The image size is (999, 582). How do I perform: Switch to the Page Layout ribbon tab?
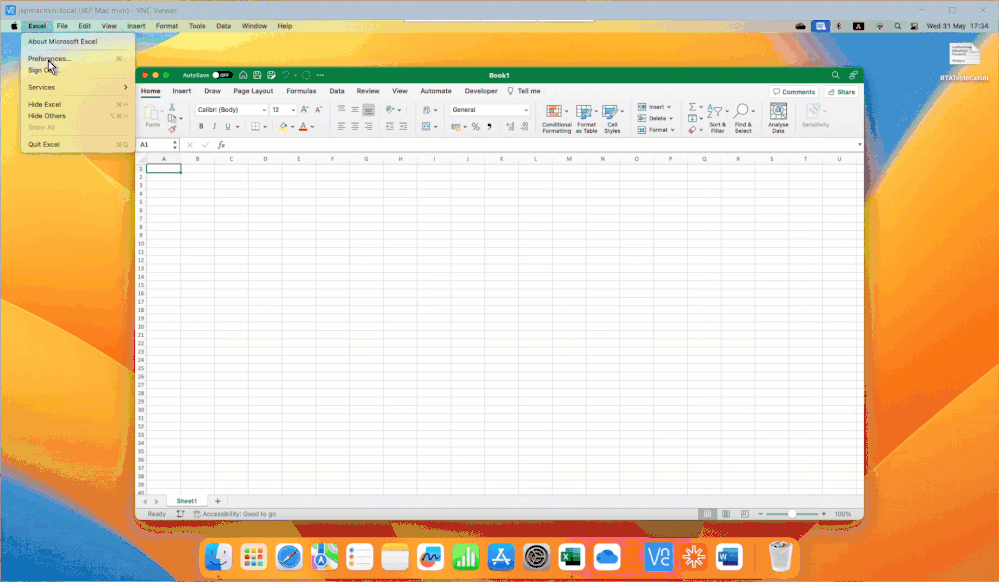pyautogui.click(x=253, y=91)
